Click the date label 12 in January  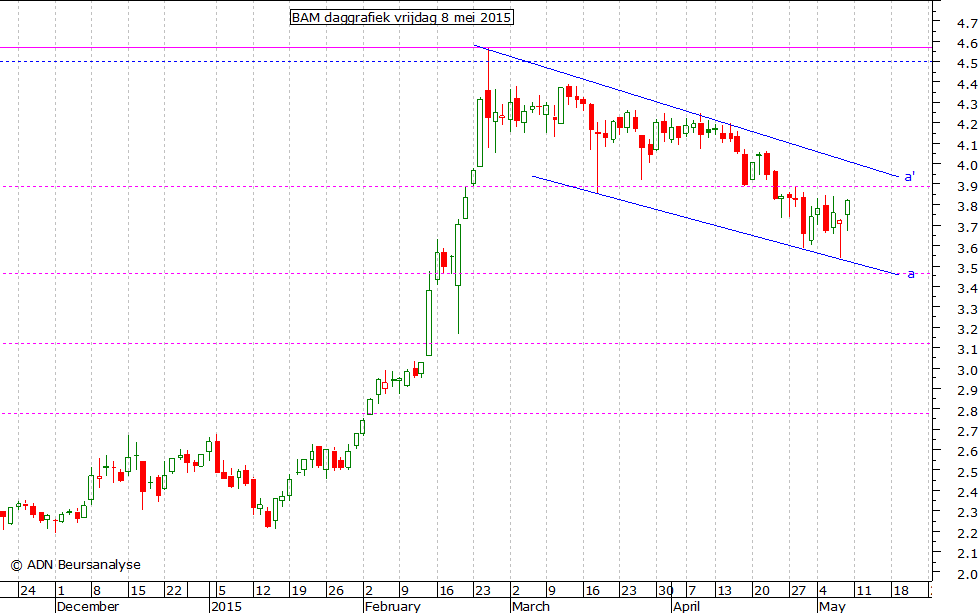click(x=262, y=591)
